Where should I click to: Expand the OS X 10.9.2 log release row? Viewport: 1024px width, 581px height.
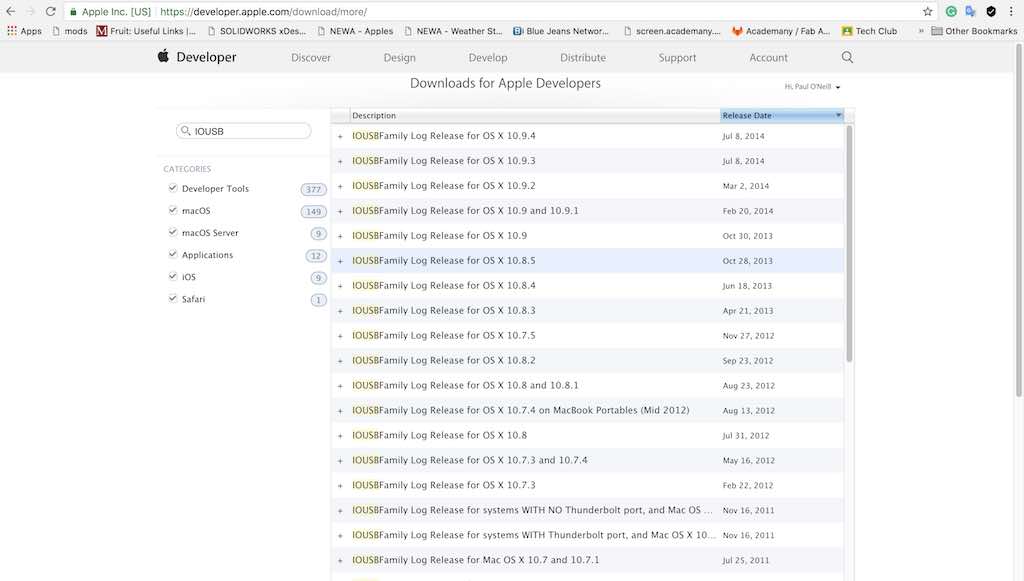click(x=340, y=186)
